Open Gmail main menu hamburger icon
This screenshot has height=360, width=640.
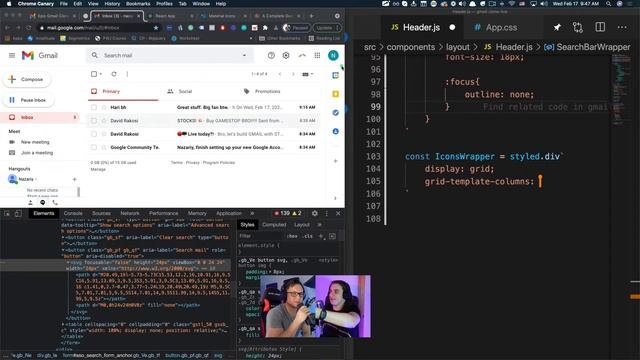point(12,55)
